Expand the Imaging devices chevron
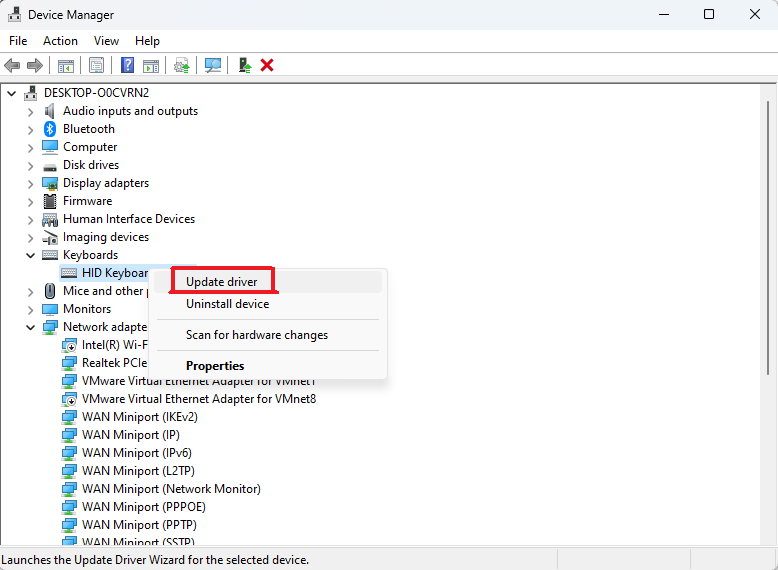 [x=31, y=238]
